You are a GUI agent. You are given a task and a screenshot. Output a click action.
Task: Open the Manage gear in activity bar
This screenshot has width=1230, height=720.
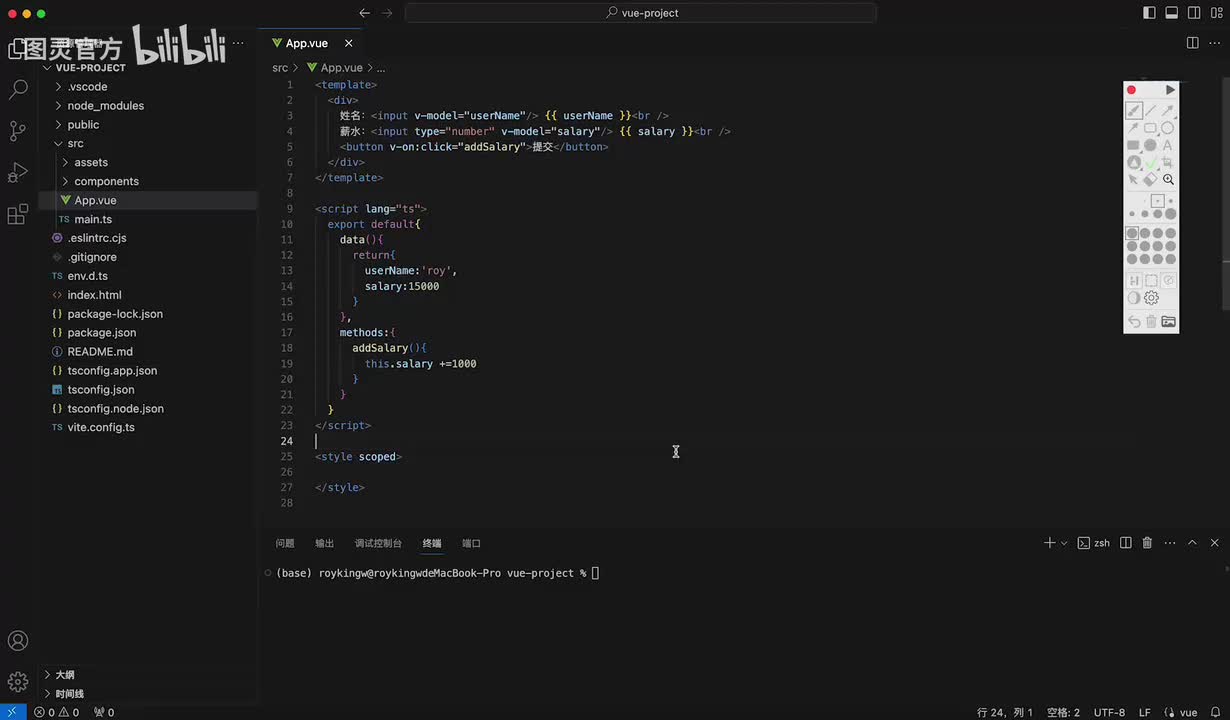point(18,682)
